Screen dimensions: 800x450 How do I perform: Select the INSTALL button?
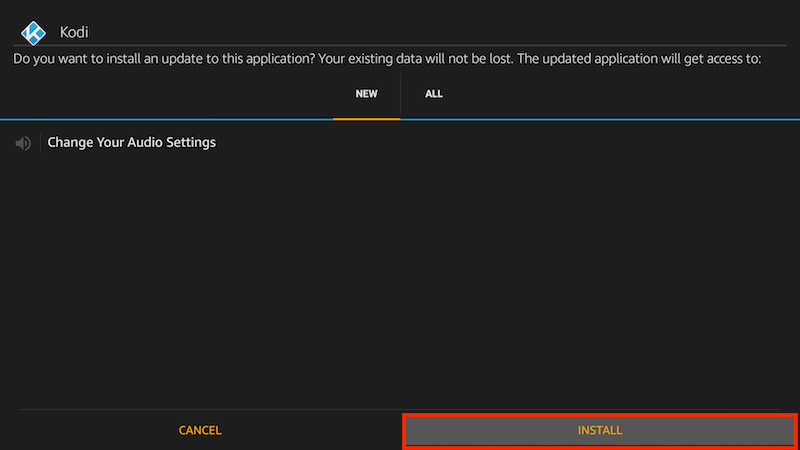pyautogui.click(x=599, y=431)
